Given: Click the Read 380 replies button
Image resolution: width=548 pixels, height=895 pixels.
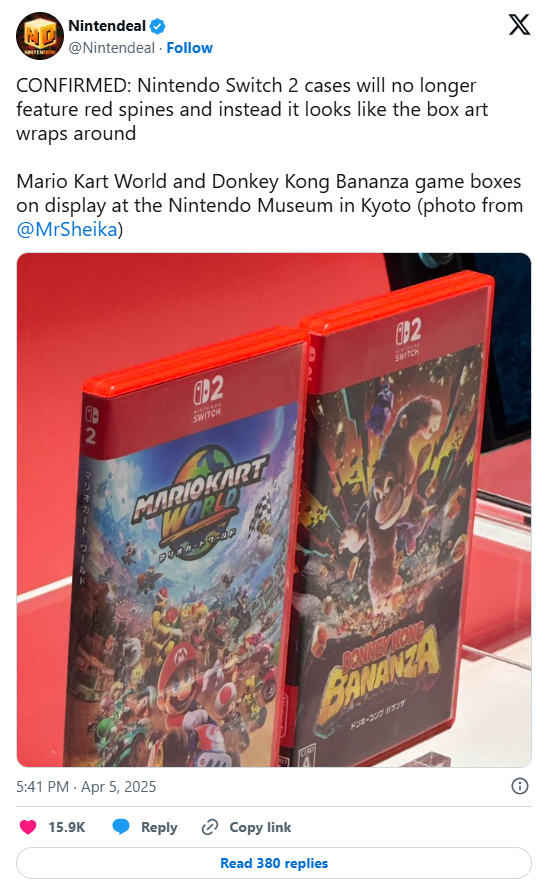Looking at the screenshot, I should [274, 863].
